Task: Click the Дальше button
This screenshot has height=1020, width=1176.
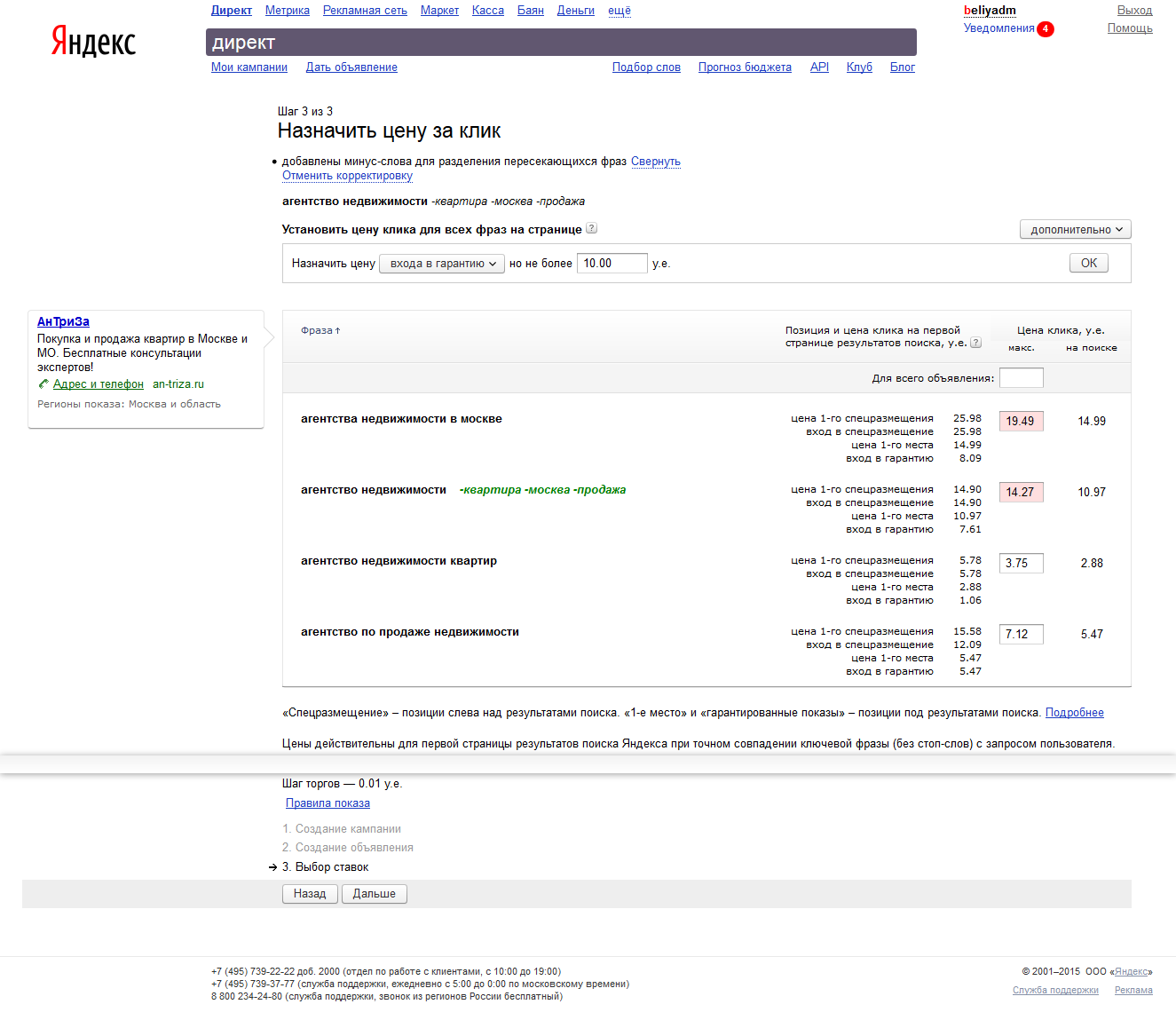Action: click(x=375, y=894)
